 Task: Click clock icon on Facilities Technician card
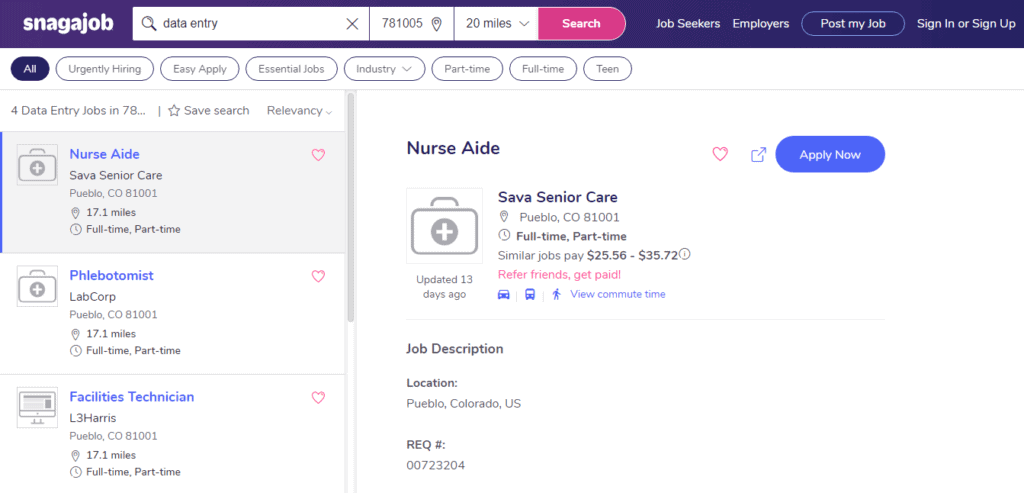pyautogui.click(x=75, y=472)
